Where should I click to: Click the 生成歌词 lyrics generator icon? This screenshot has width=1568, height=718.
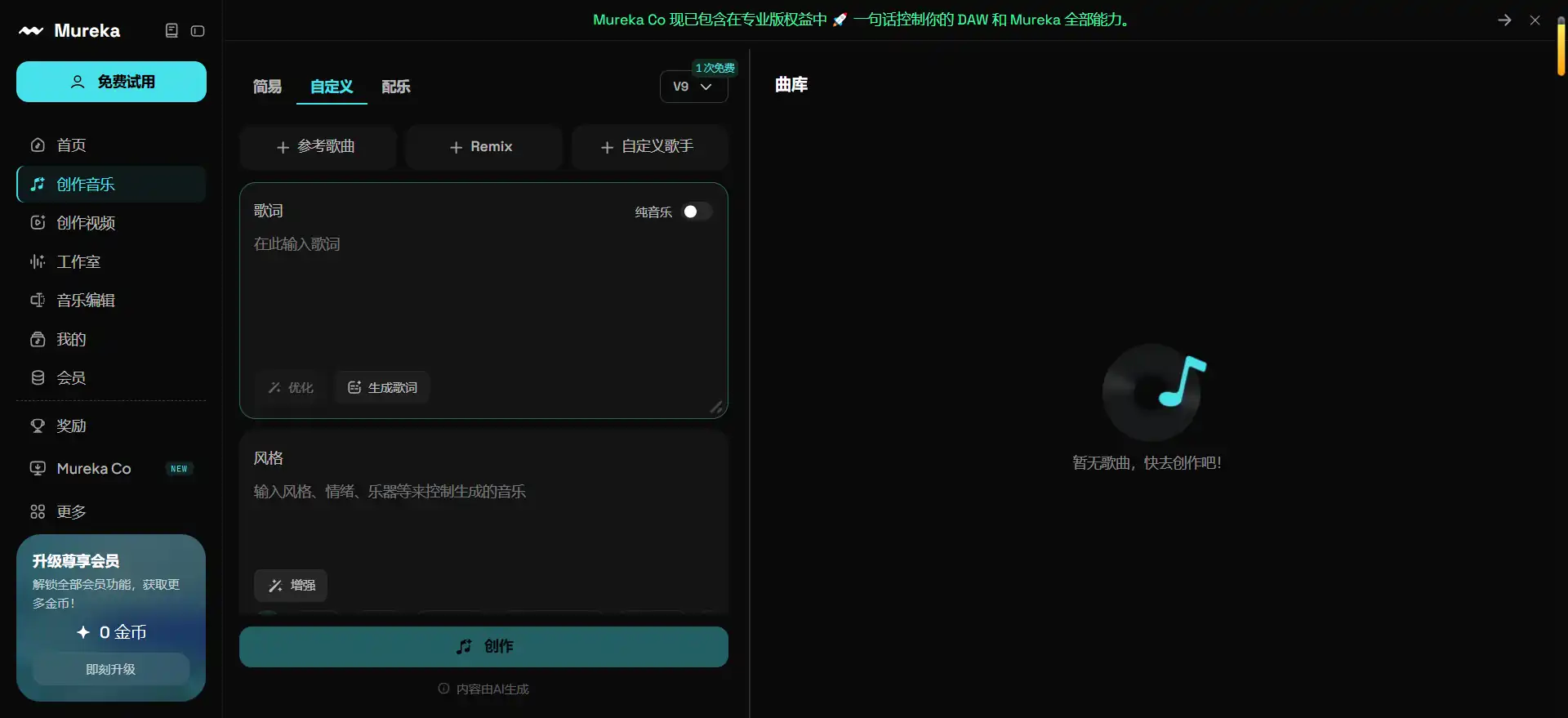point(354,387)
